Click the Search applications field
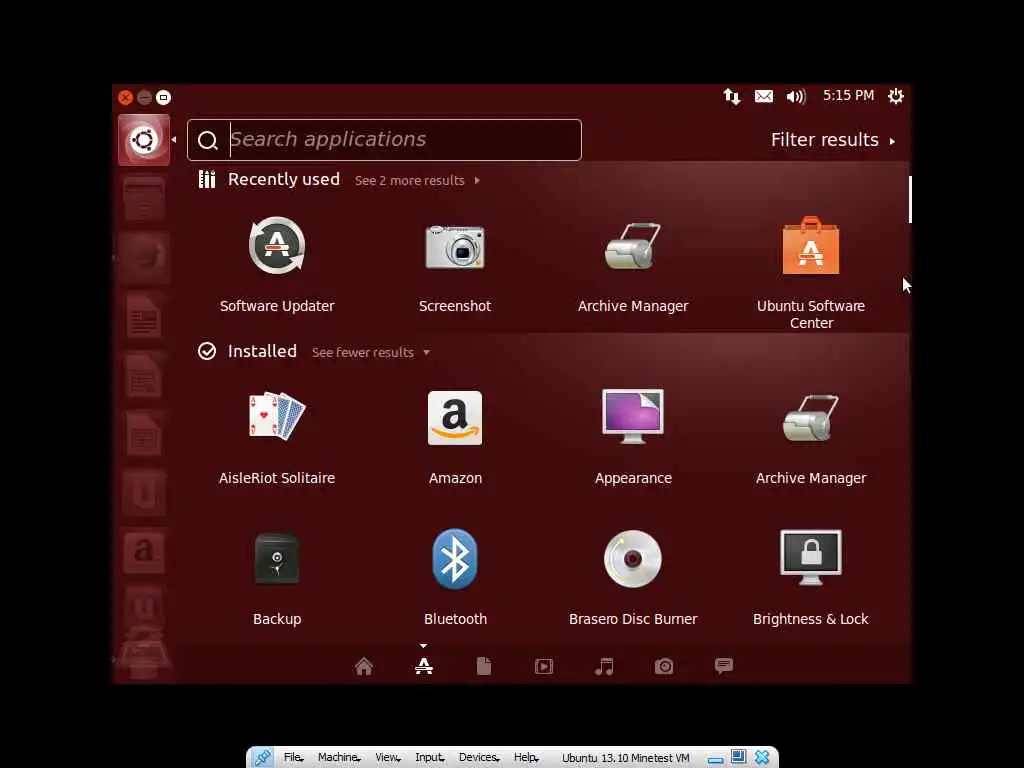Image resolution: width=1024 pixels, height=768 pixels. [x=384, y=140]
